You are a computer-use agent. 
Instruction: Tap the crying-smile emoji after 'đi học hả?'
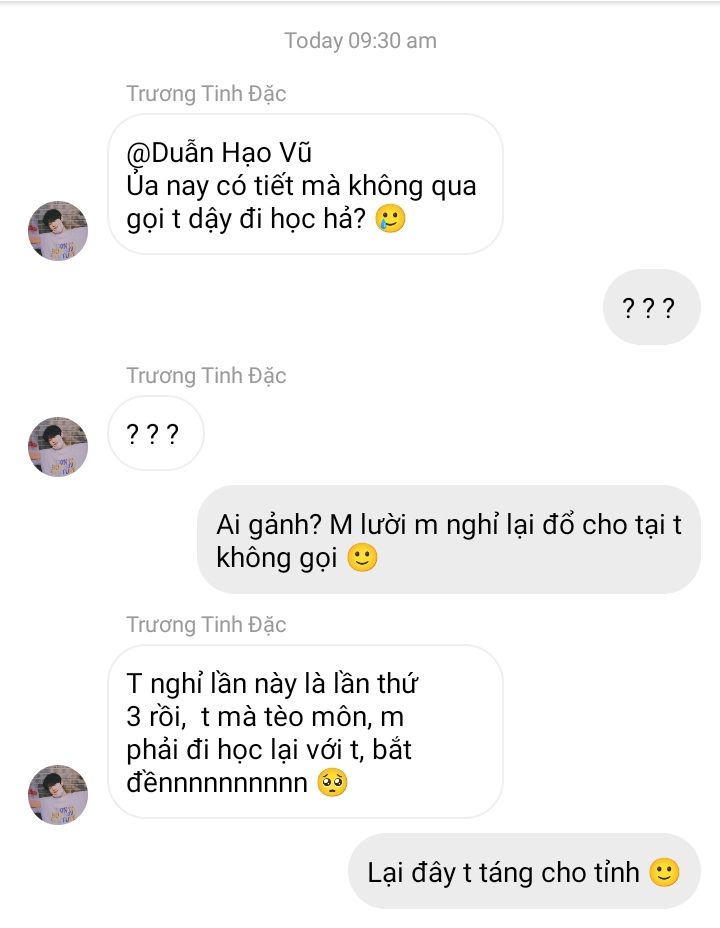click(x=390, y=218)
